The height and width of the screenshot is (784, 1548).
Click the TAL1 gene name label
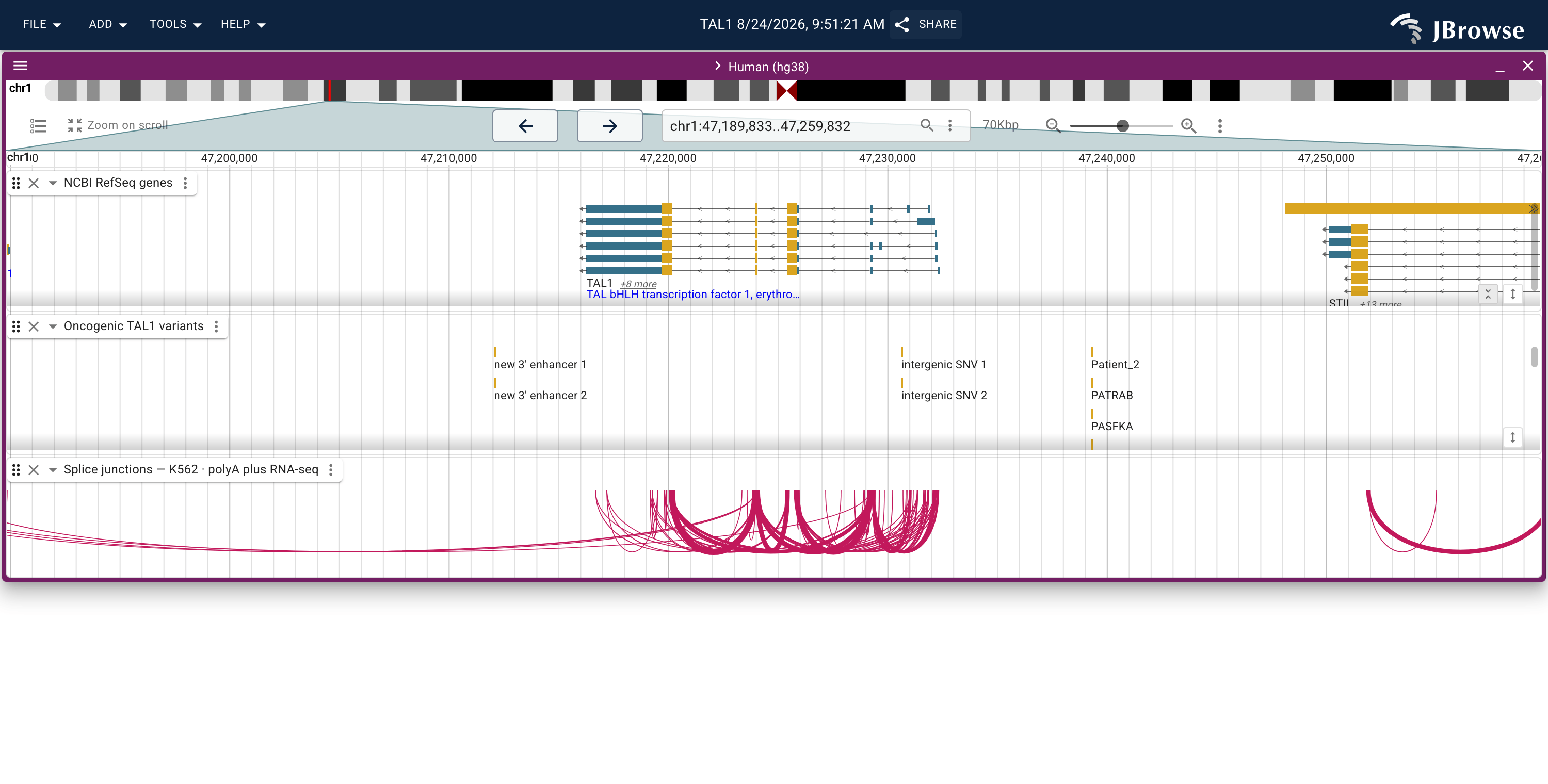click(599, 283)
